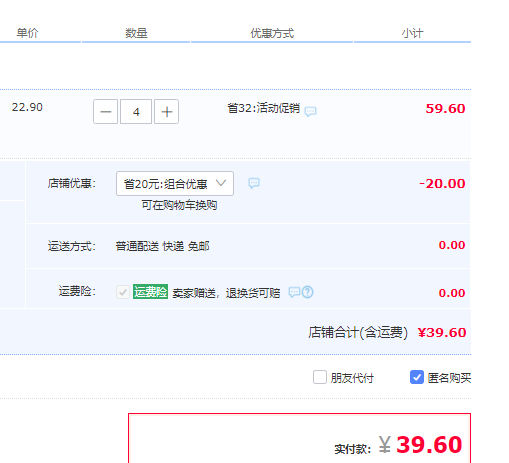Click the 可在购物车换购 link text
The width and height of the screenshot is (509, 463).
pos(179,205)
